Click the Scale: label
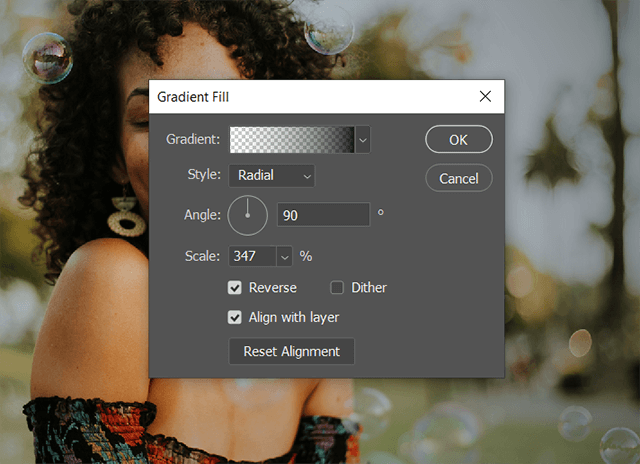 202,256
